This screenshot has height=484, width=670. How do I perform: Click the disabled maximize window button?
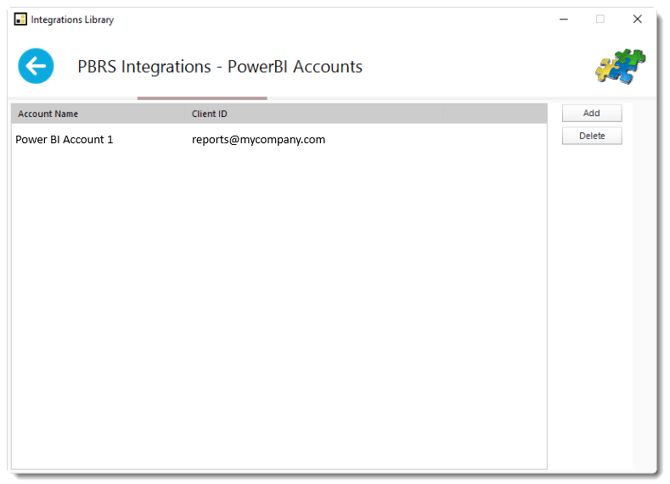point(600,19)
